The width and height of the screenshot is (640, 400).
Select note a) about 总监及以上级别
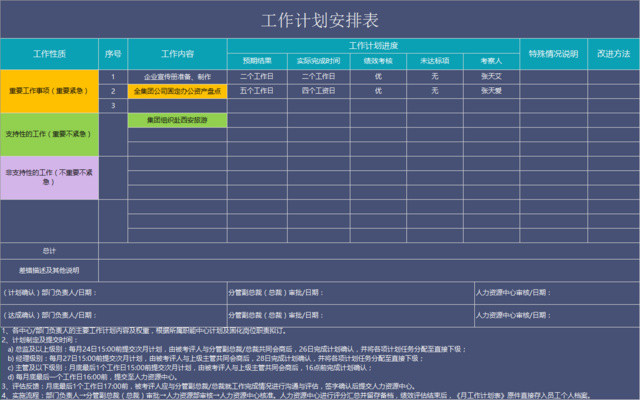[x=236, y=349]
